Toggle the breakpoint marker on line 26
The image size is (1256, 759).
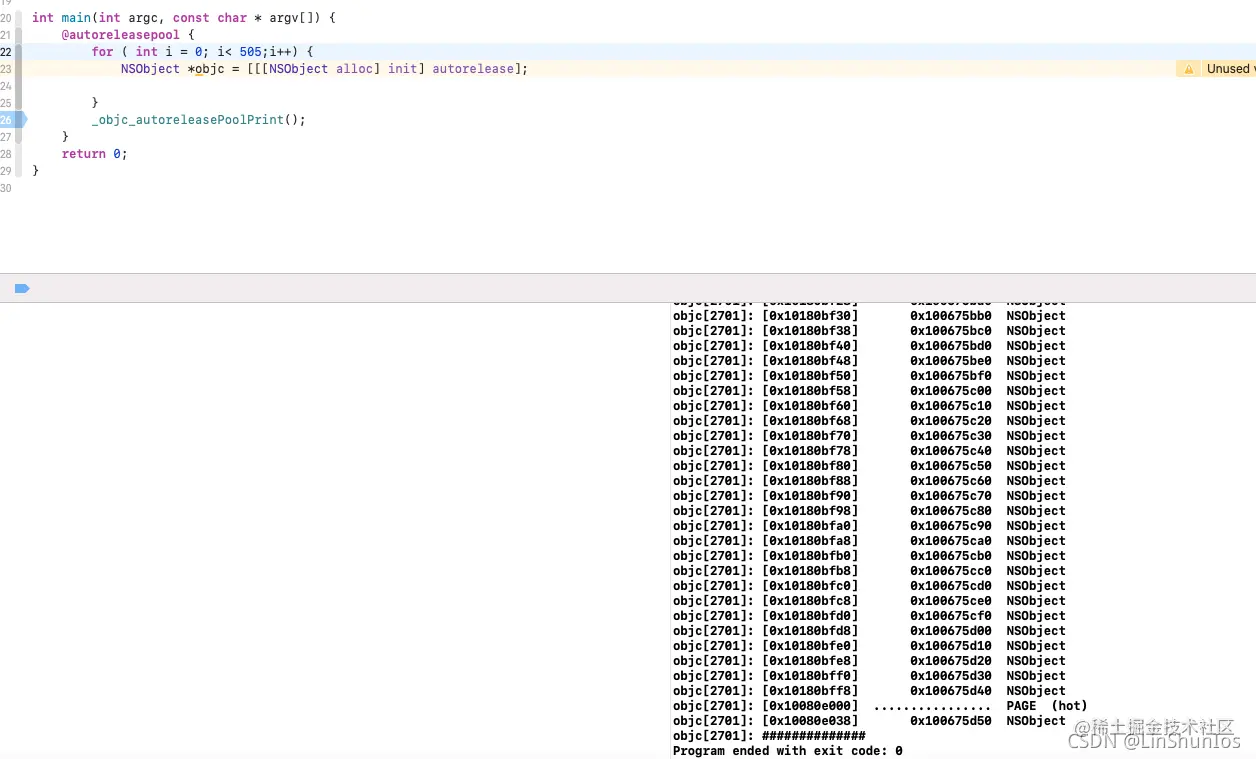click(12, 120)
